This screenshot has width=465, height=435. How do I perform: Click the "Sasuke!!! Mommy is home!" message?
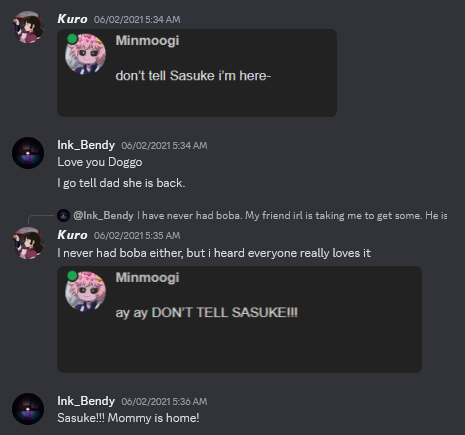point(128,418)
